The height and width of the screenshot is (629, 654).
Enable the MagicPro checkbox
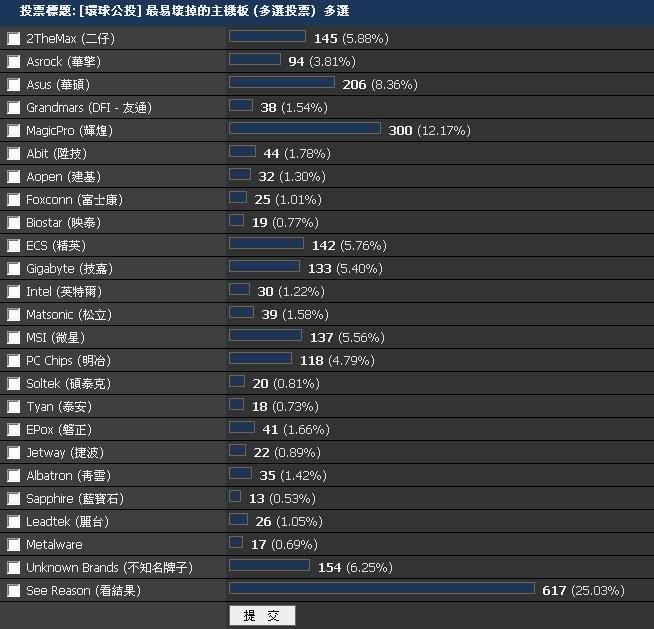coord(13,131)
